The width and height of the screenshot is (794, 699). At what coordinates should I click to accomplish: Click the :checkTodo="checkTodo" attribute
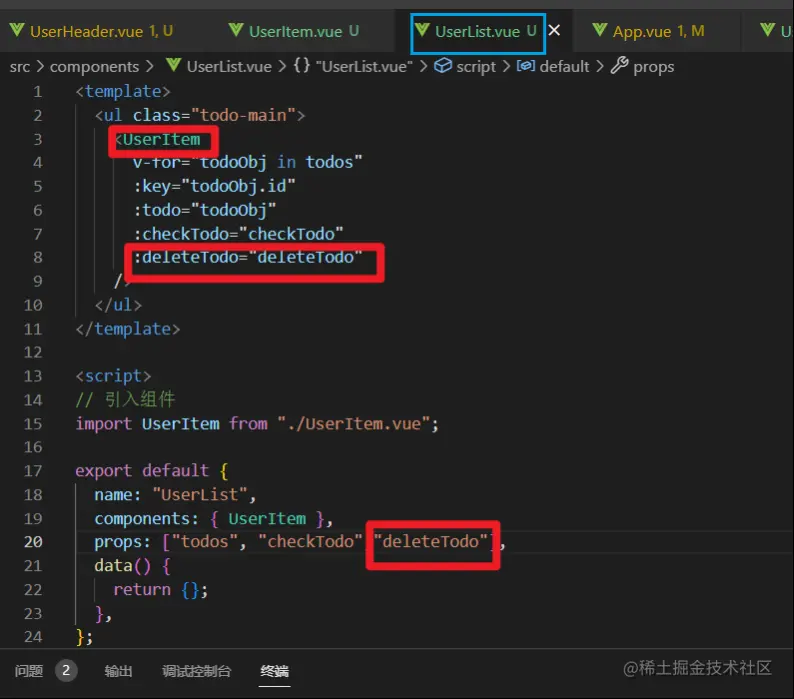239,234
